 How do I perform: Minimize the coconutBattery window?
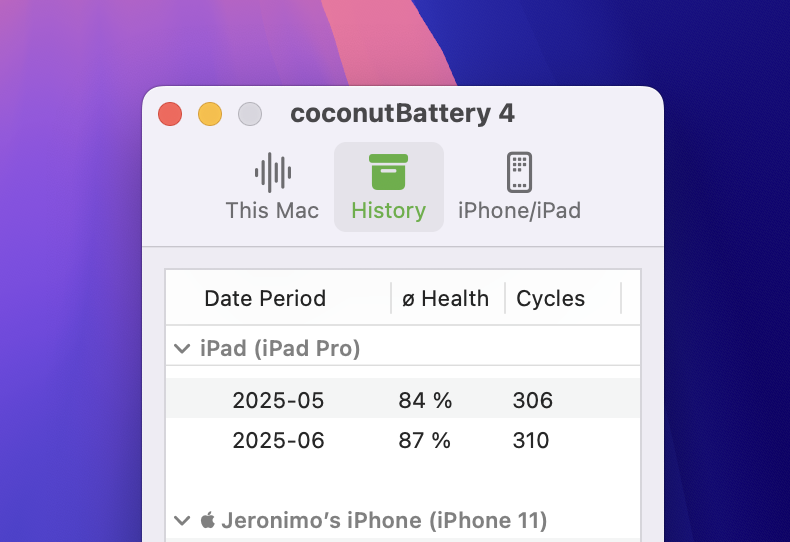pos(210,114)
